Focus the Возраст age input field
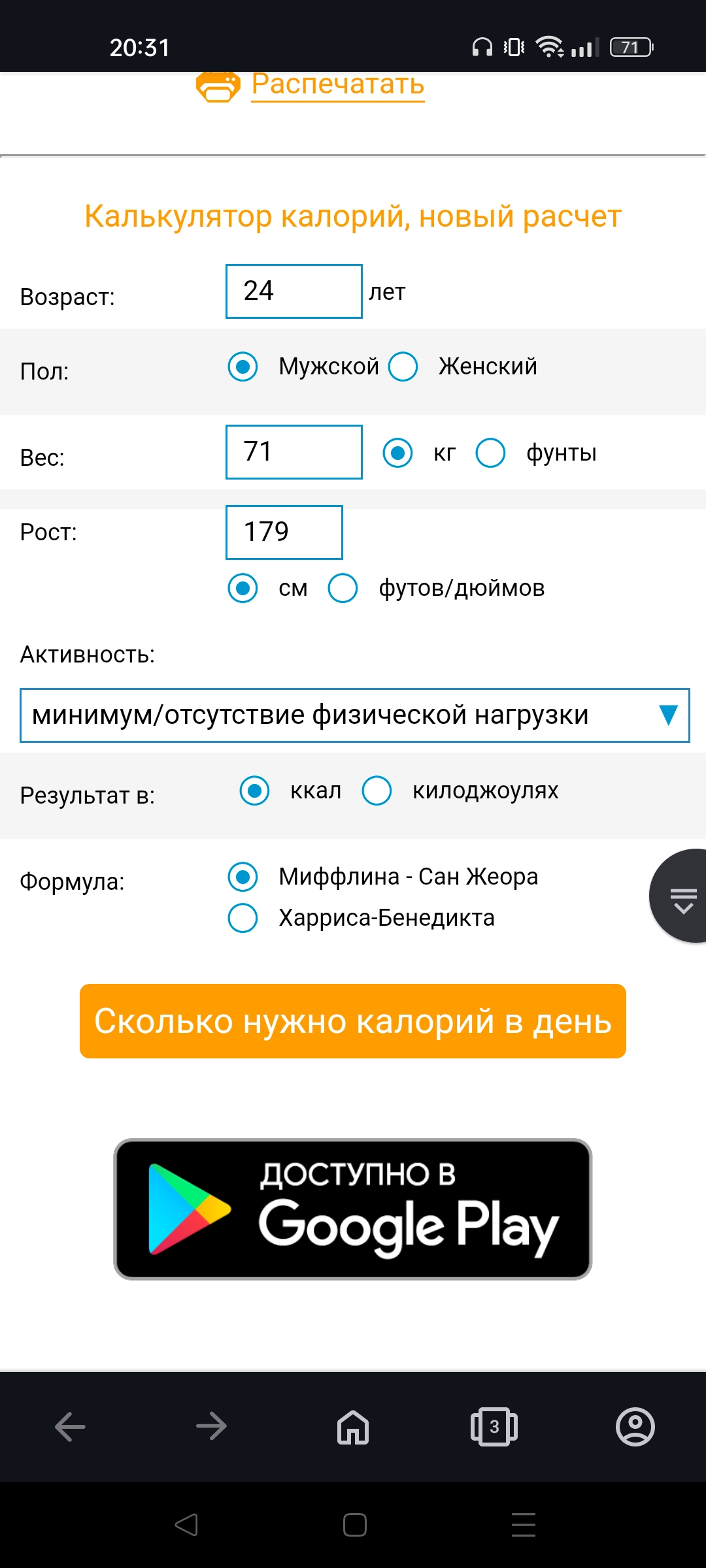Viewport: 706px width, 1568px height. (294, 291)
